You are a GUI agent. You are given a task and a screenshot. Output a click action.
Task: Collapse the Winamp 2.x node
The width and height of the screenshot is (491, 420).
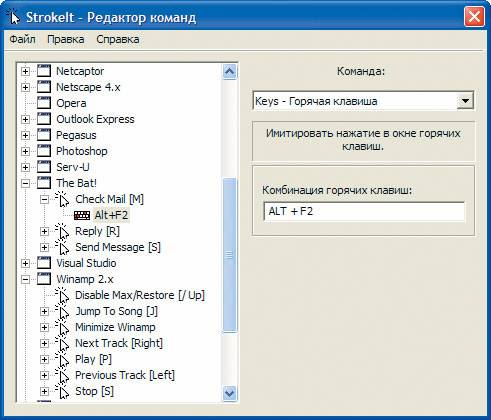pos(25,279)
